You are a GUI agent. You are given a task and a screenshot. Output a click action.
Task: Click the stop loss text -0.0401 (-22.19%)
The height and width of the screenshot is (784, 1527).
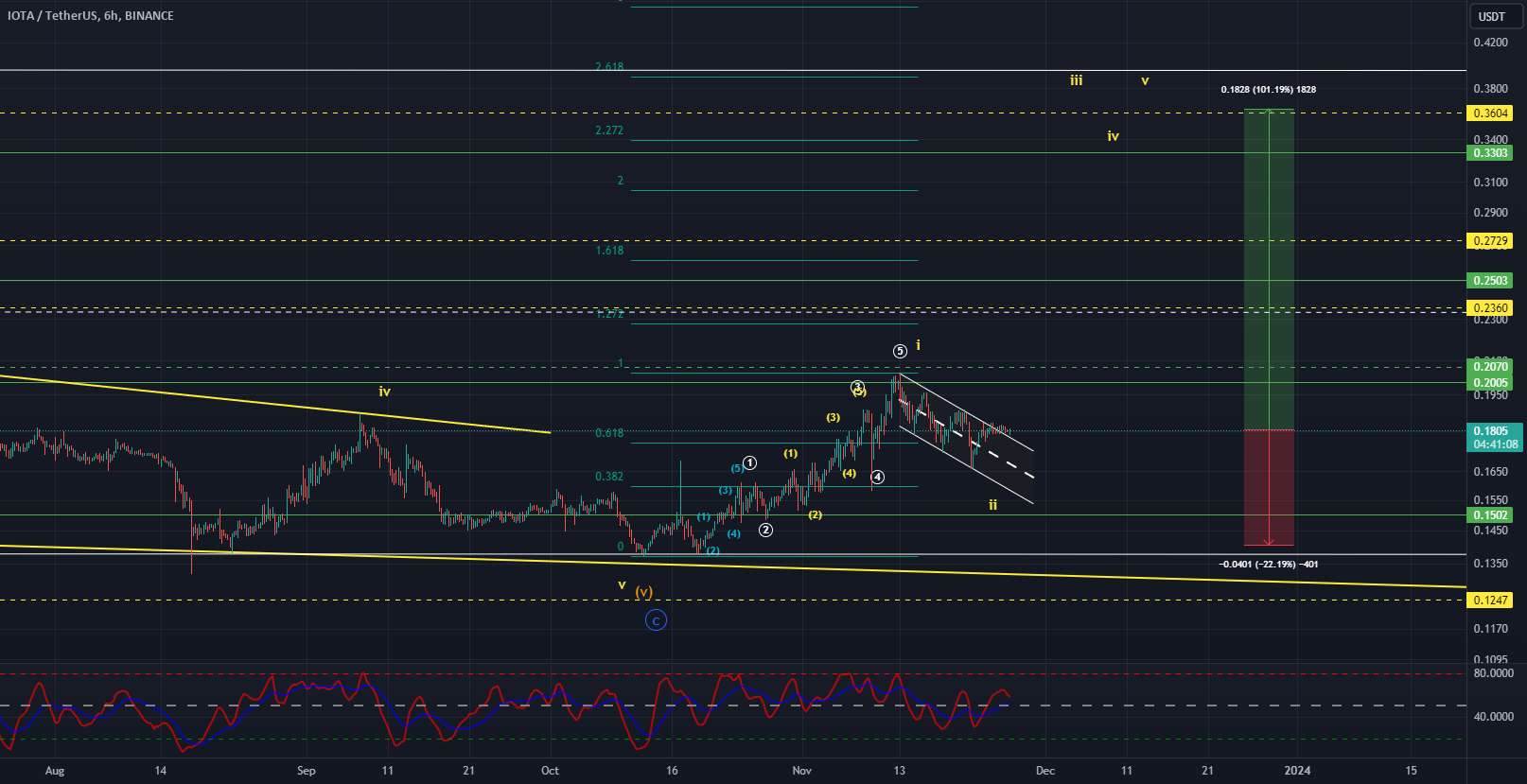tap(1269, 565)
